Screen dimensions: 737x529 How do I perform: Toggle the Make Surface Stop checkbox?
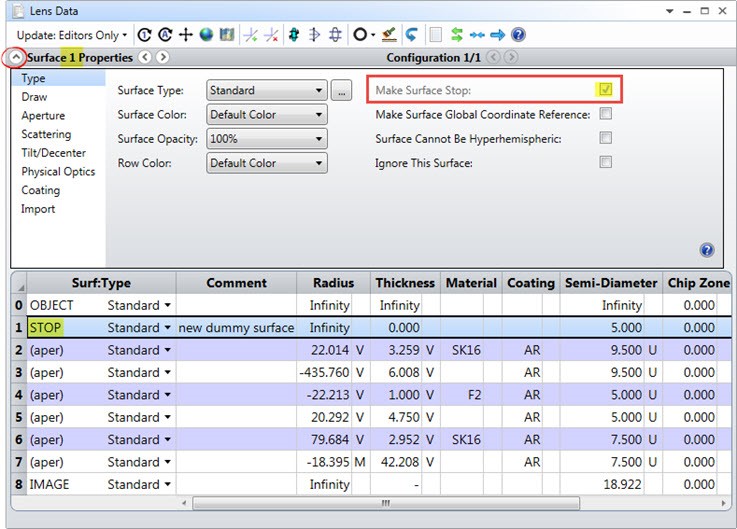pyautogui.click(x=605, y=89)
